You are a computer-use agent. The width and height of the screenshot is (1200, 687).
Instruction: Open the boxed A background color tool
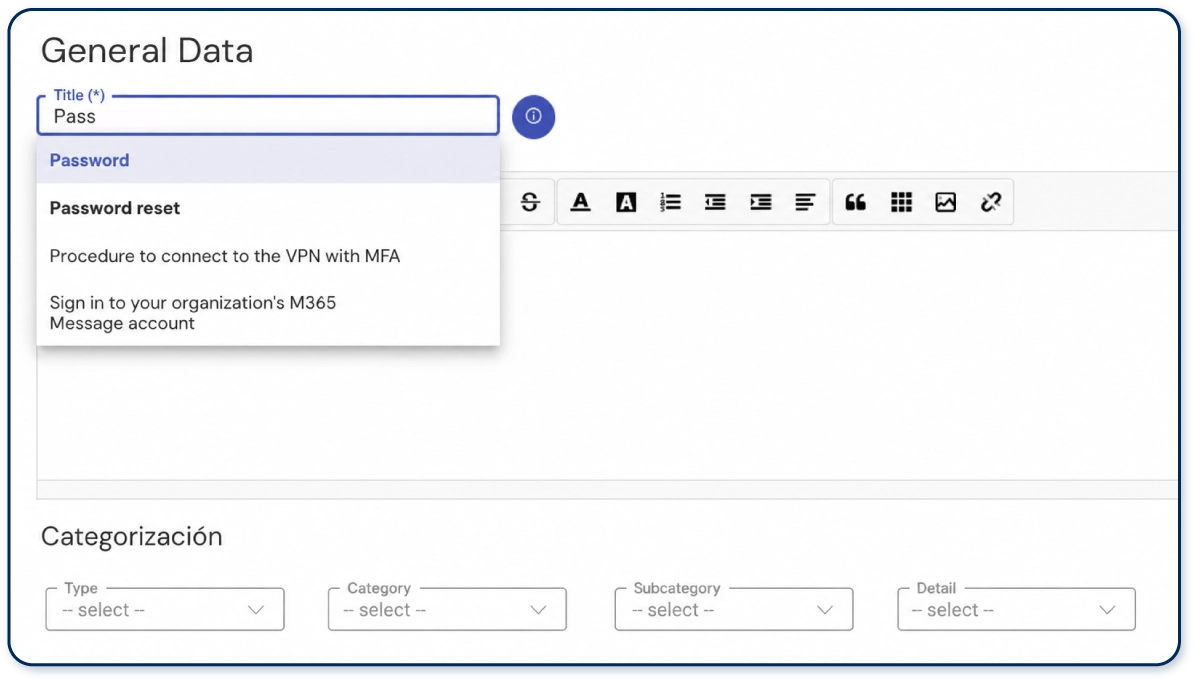(626, 202)
